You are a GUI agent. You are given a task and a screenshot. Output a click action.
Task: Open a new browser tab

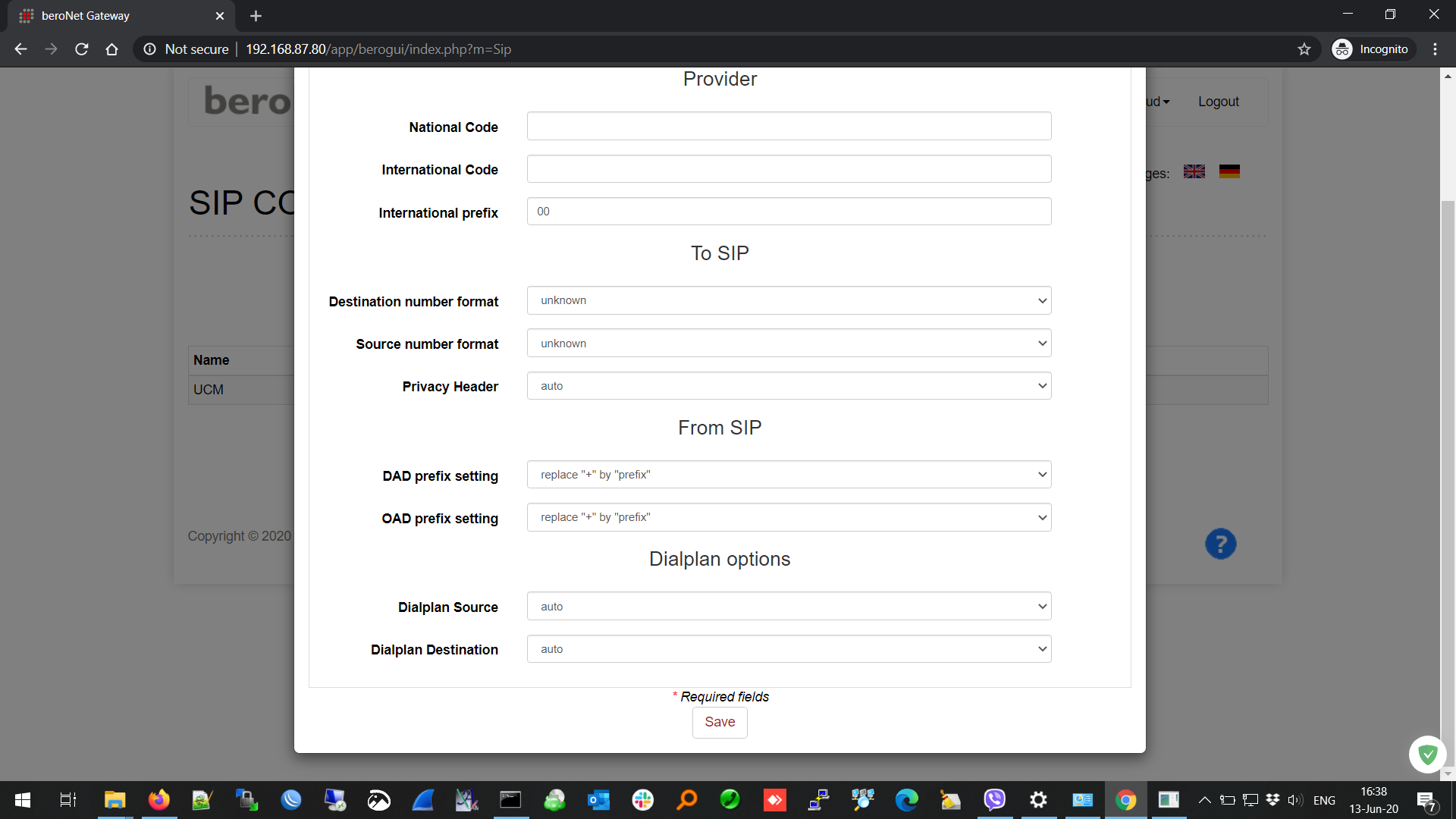click(x=256, y=16)
